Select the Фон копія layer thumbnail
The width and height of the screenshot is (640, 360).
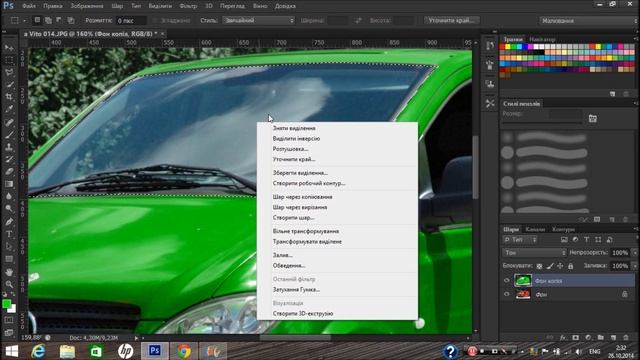[523, 281]
